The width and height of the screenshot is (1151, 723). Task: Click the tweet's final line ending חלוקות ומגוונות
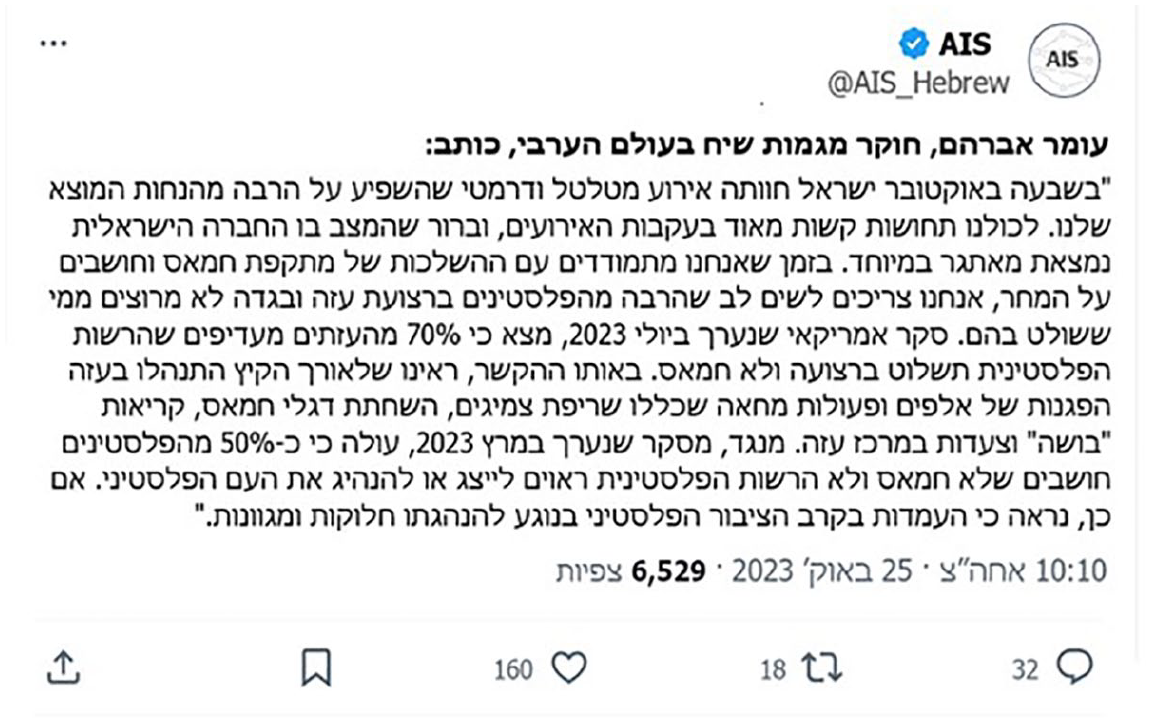[654, 517]
